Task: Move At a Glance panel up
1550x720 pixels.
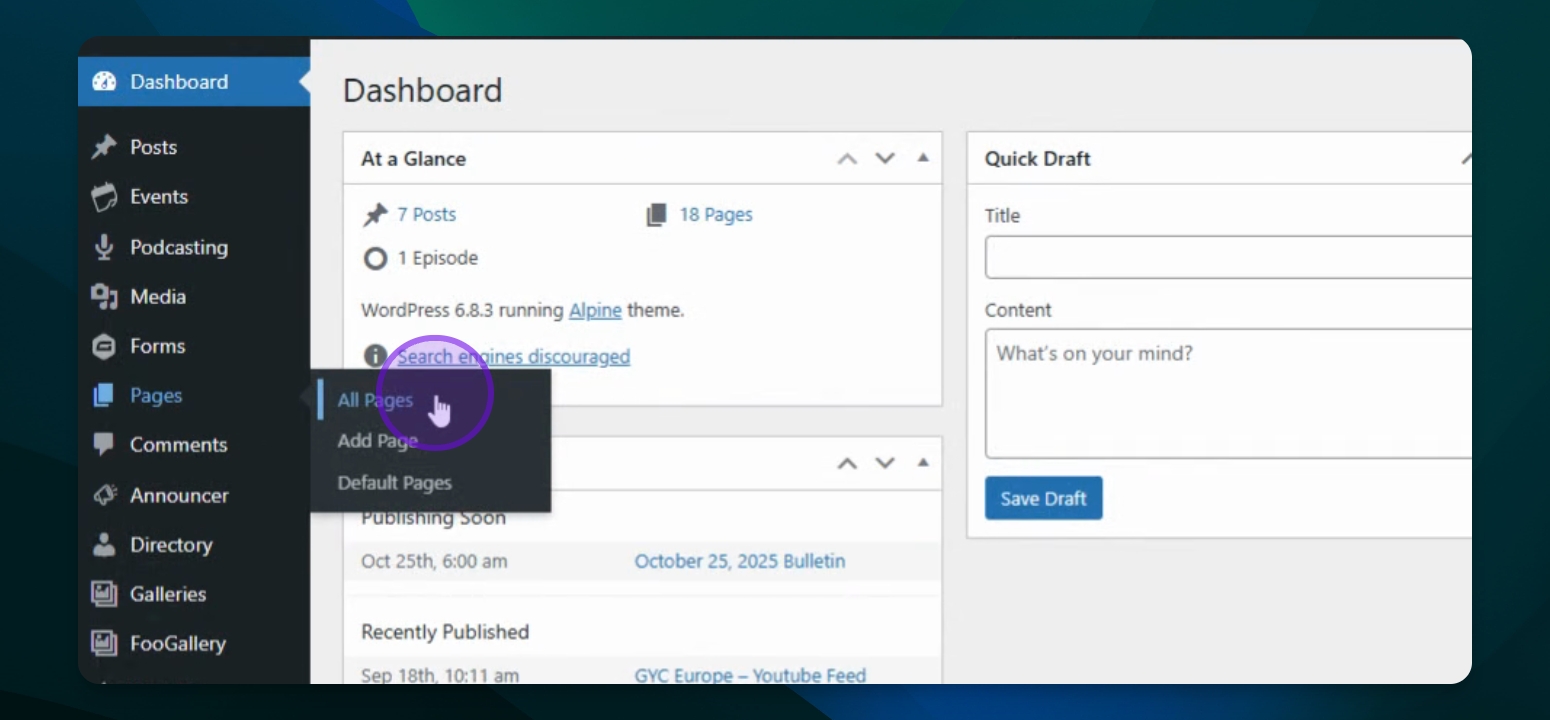Action: (x=847, y=159)
